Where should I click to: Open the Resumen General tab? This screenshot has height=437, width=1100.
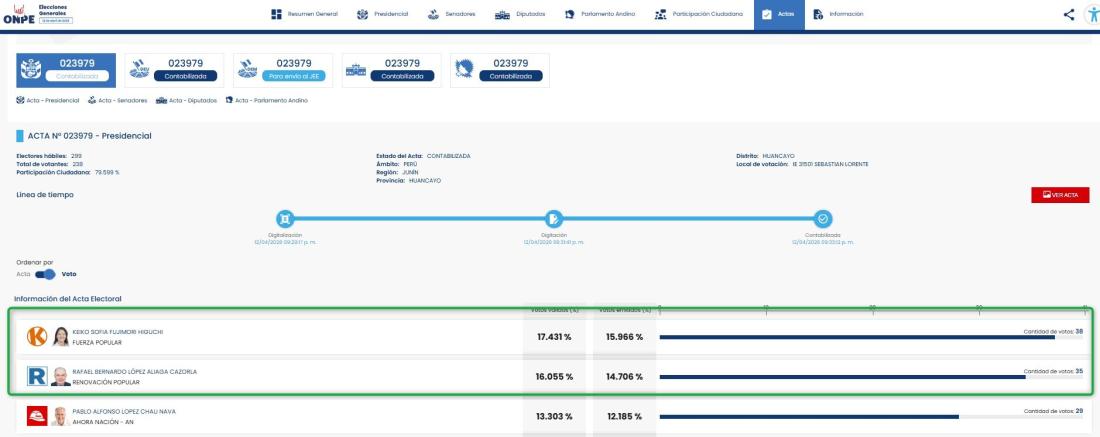coord(305,14)
